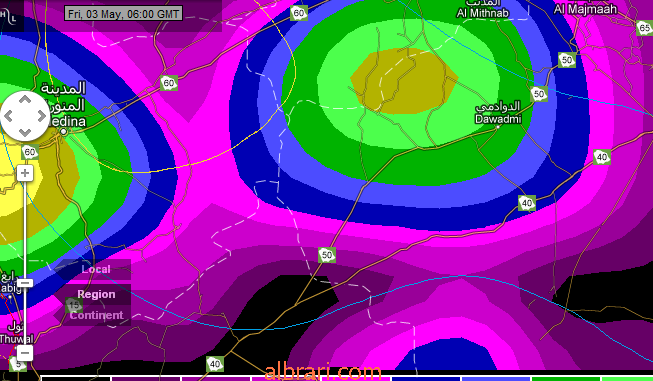Click the route 65 highway shield
Image resolution: width=653 pixels, height=381 pixels.
pos(644,28)
